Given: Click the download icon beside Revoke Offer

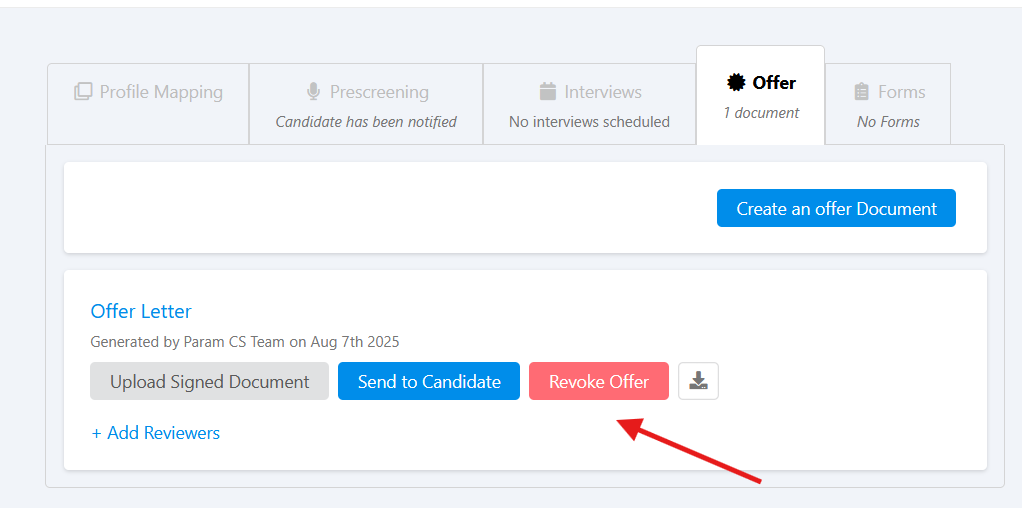Looking at the screenshot, I should (x=698, y=381).
